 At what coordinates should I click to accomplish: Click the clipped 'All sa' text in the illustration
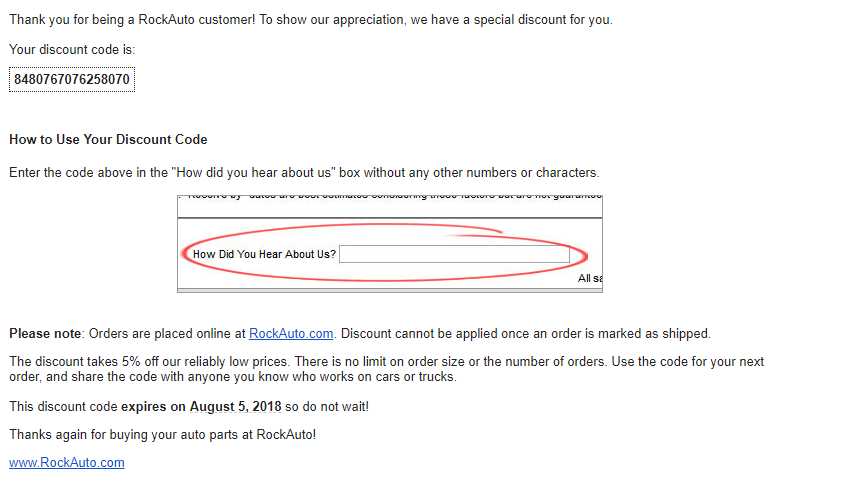coord(590,278)
